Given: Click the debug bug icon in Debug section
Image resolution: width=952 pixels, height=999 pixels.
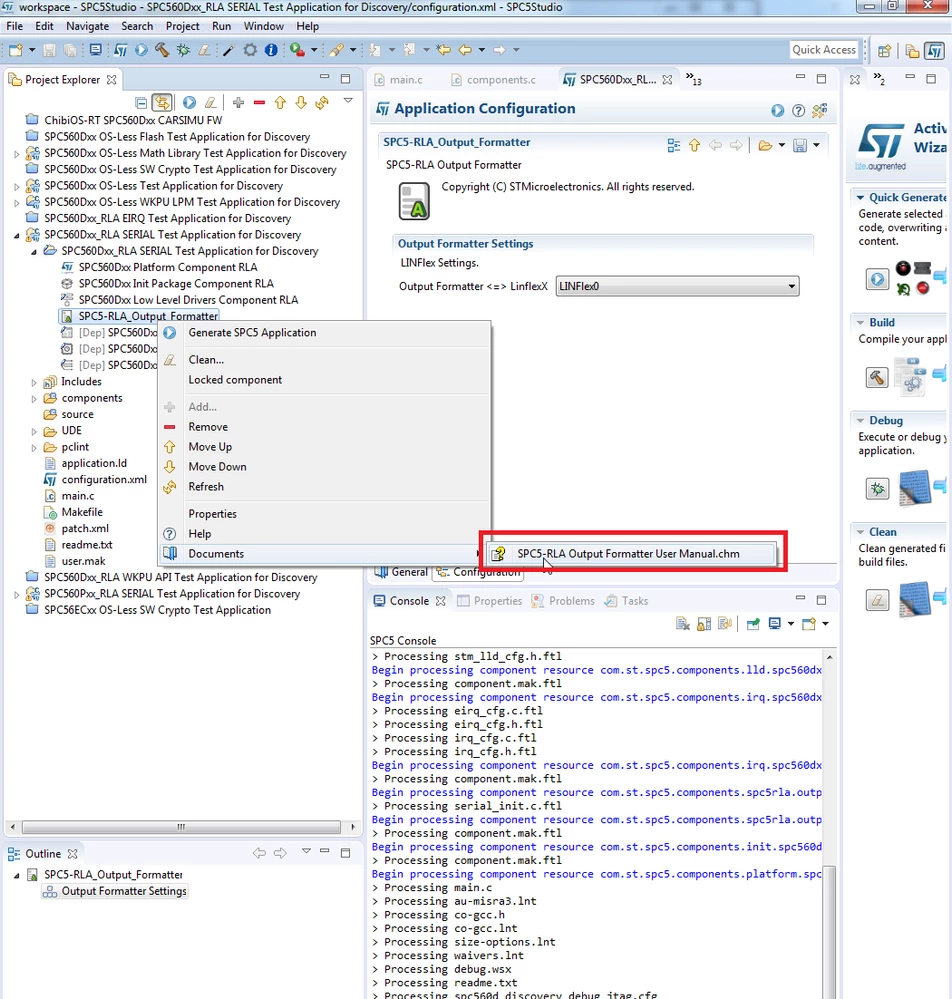Looking at the screenshot, I should [877, 489].
